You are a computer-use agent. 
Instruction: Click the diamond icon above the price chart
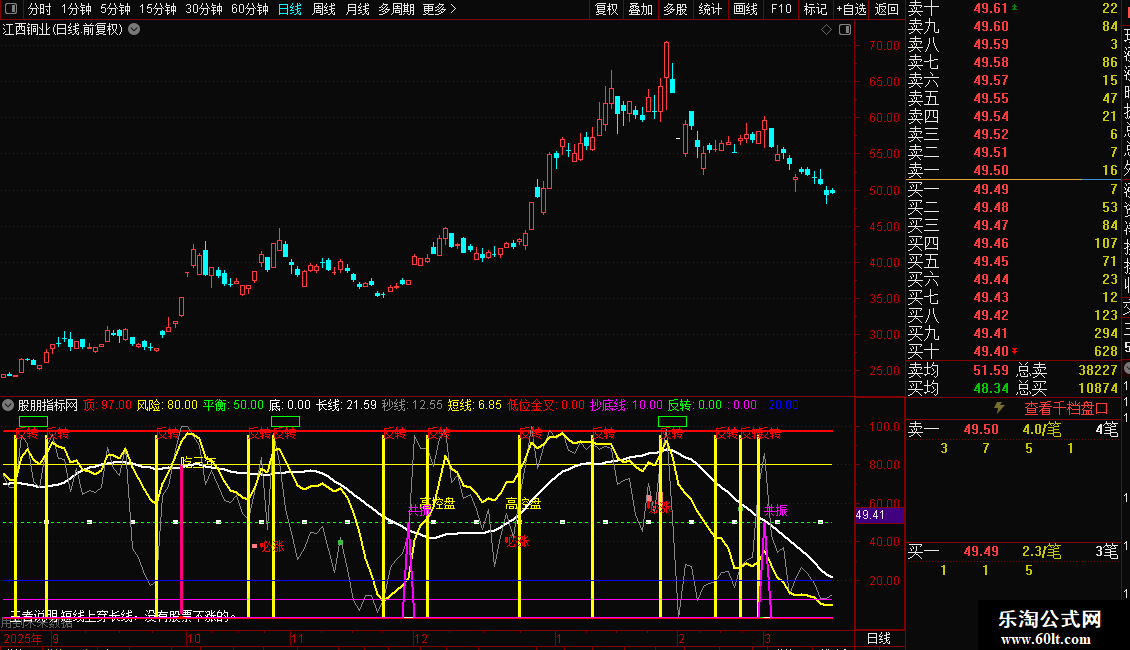point(826,30)
